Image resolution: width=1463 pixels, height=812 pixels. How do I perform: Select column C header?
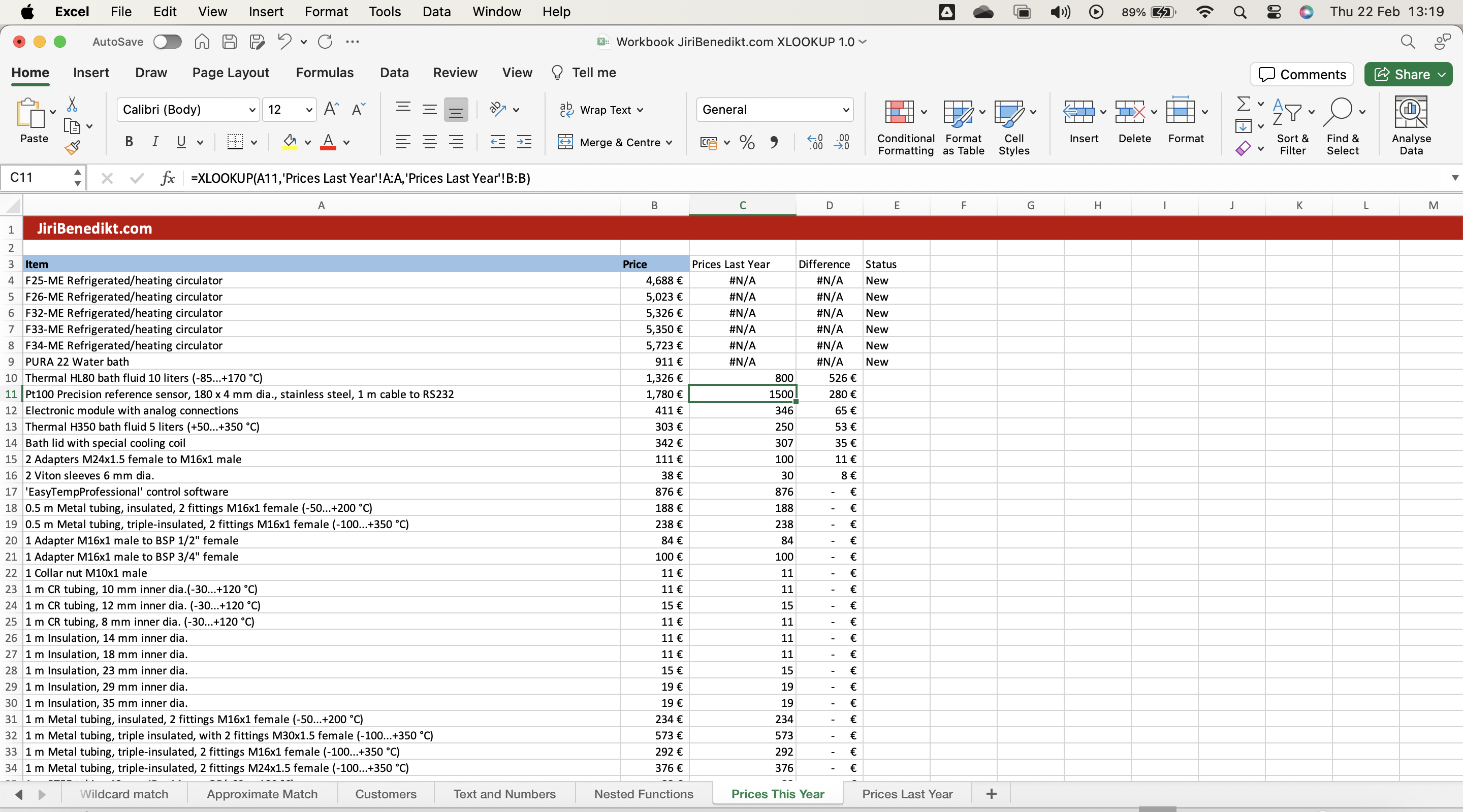742,206
